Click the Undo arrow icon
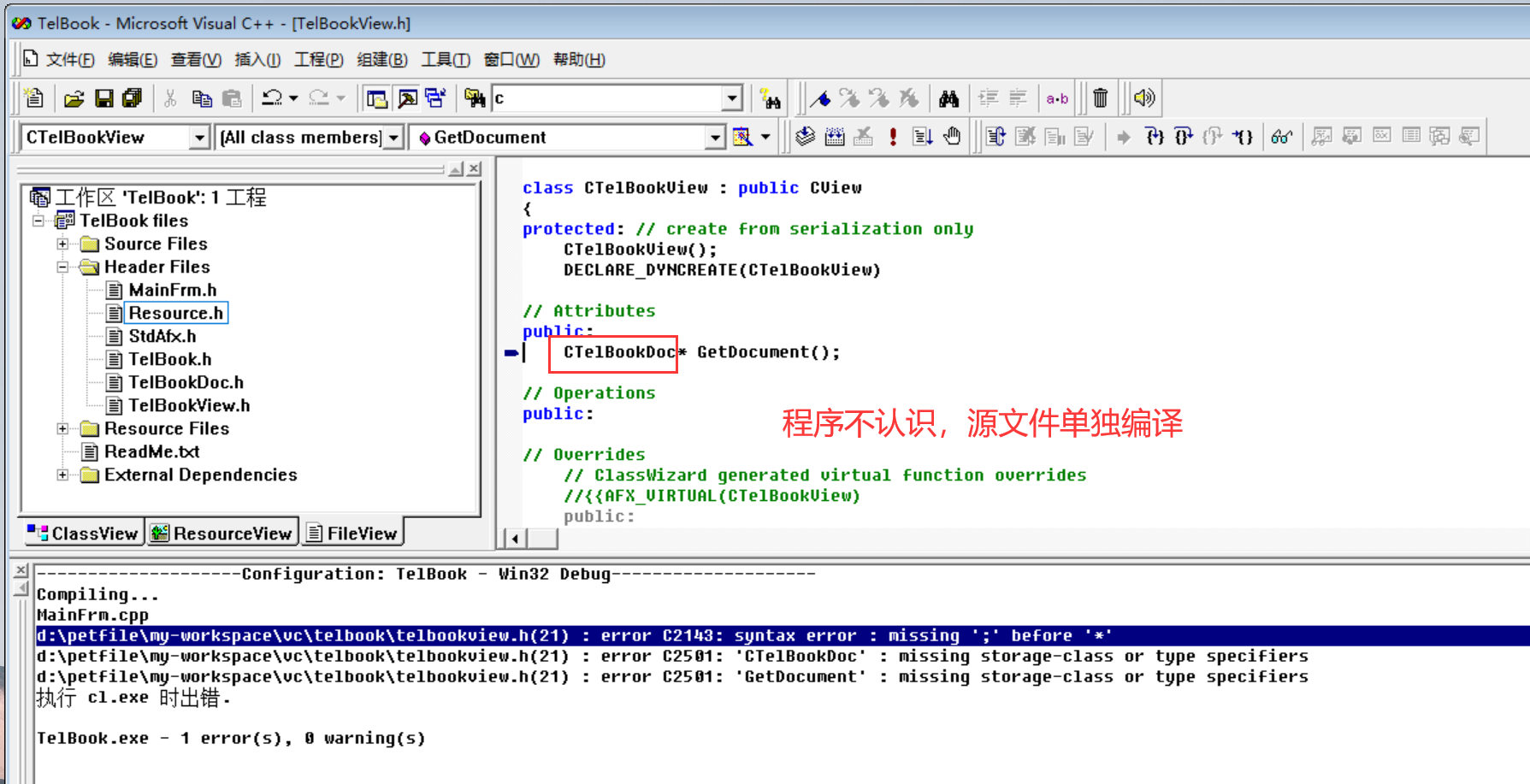1530x784 pixels. [272, 98]
